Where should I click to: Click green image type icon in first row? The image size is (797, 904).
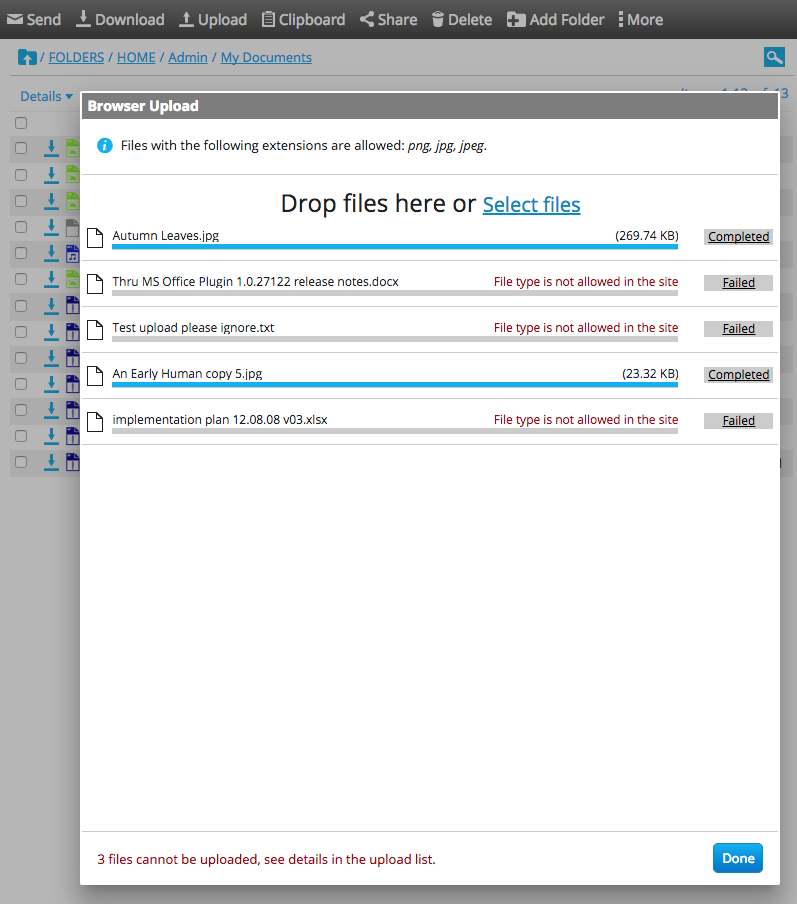pyautogui.click(x=73, y=148)
